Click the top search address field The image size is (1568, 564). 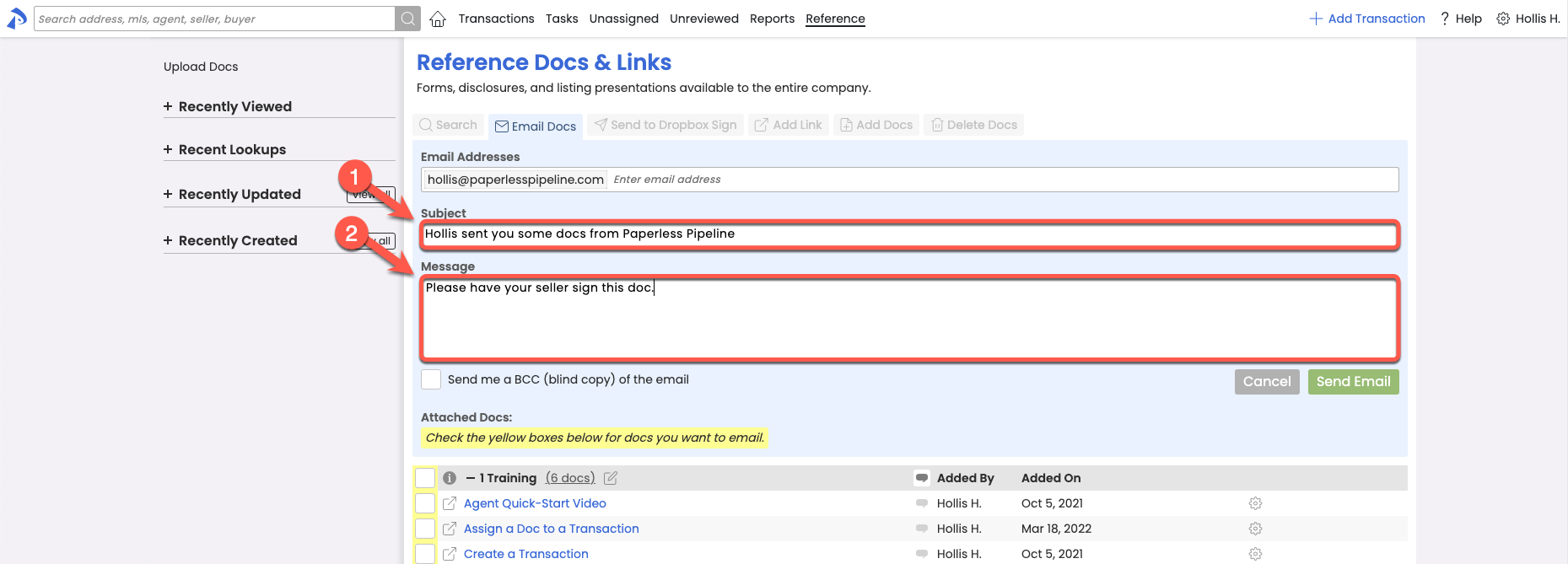coord(214,19)
